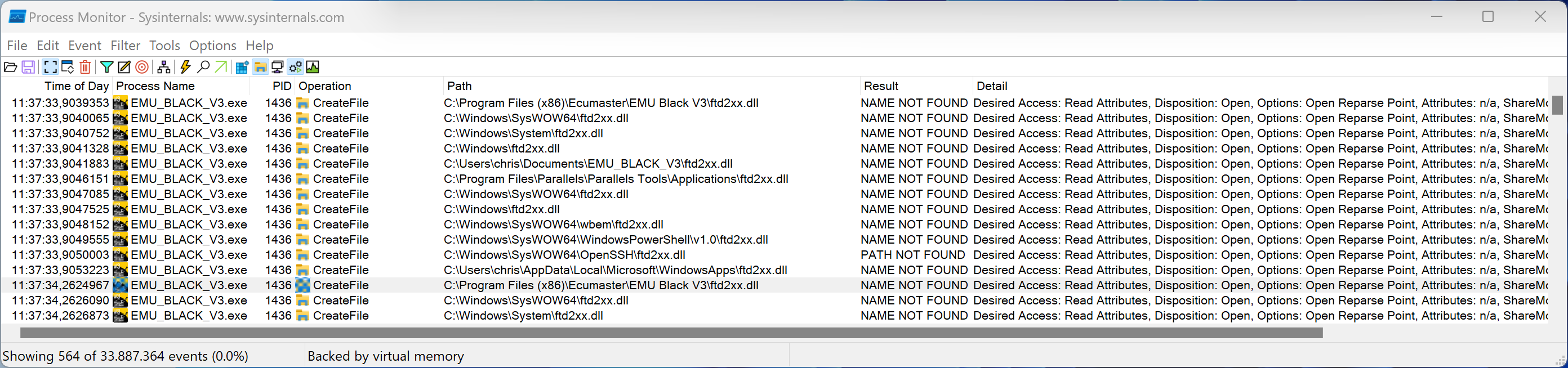
Task: Click the Path column header
Action: pyautogui.click(x=651, y=87)
